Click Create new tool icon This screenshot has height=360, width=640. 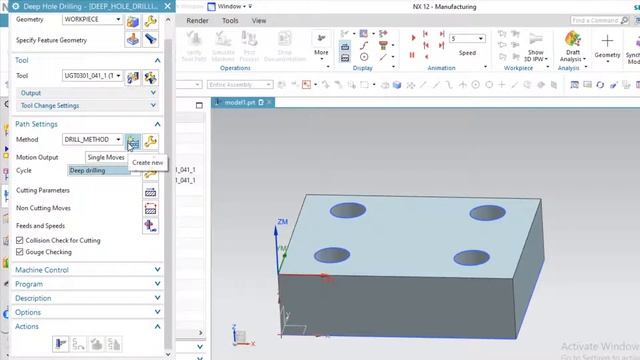tap(132, 77)
